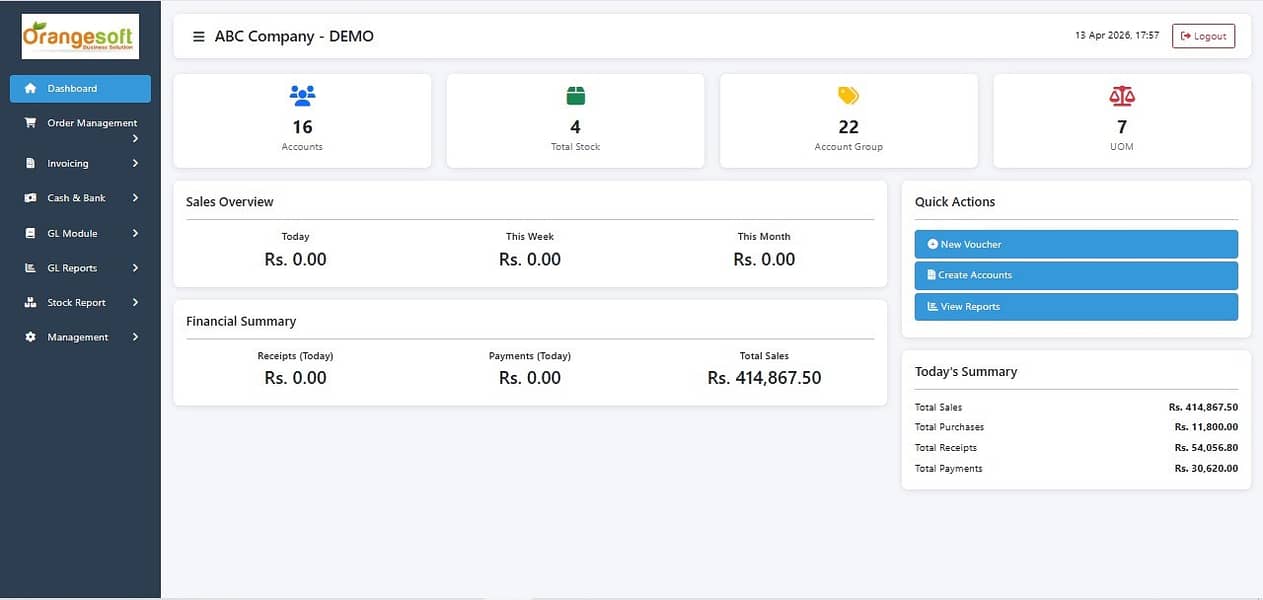Open the Stock Report menu
1263x600 pixels.
[x=80, y=302]
